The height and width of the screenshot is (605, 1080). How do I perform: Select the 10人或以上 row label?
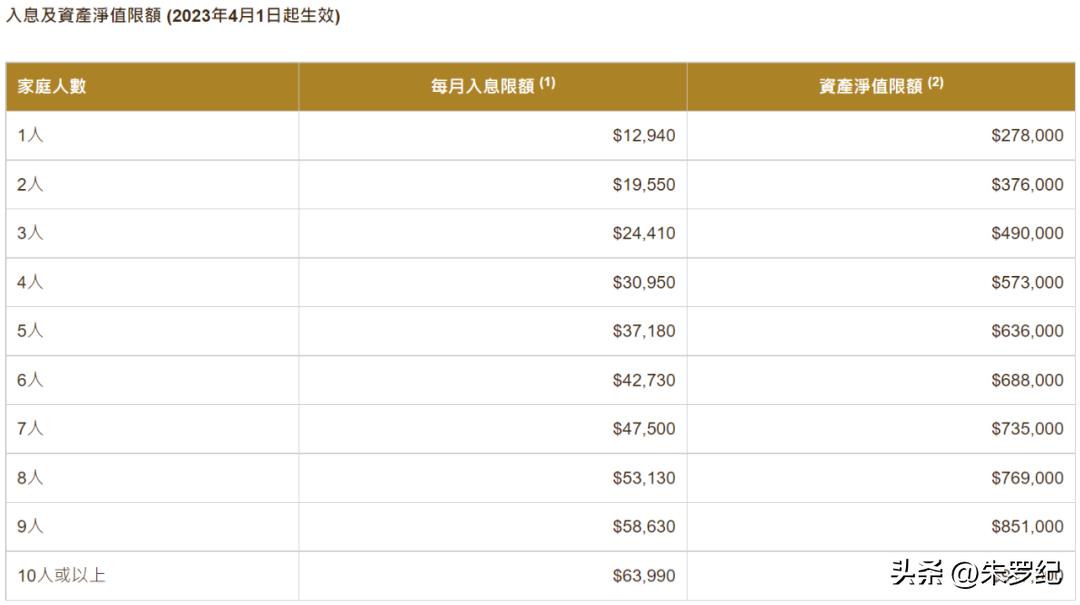(x=61, y=576)
